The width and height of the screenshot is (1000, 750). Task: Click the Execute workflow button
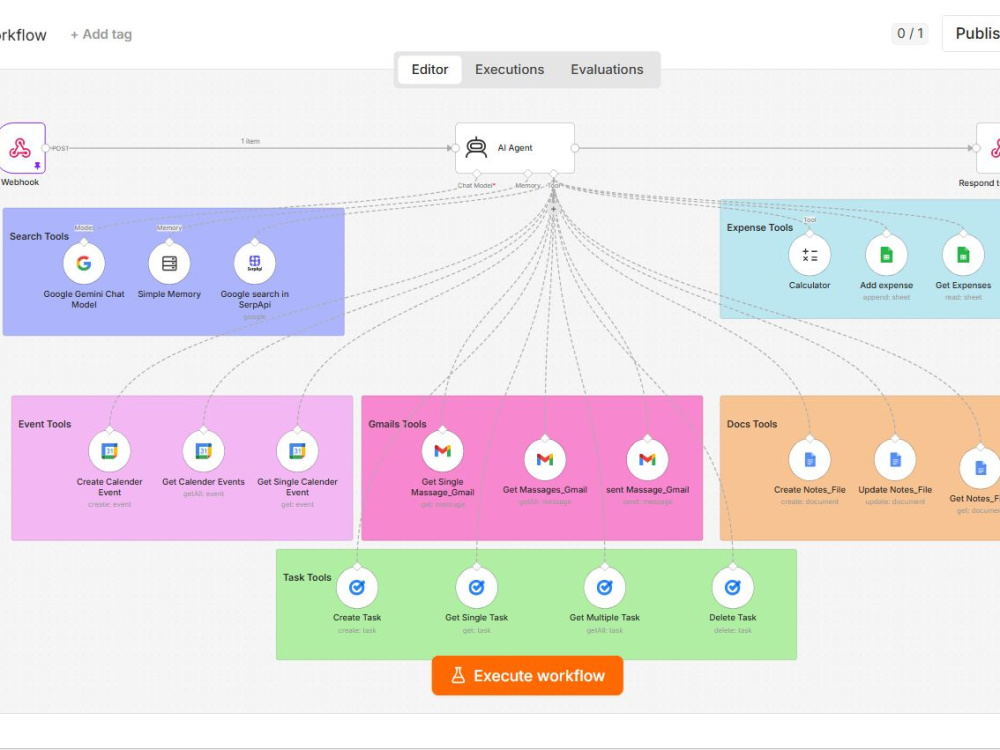[x=527, y=675]
